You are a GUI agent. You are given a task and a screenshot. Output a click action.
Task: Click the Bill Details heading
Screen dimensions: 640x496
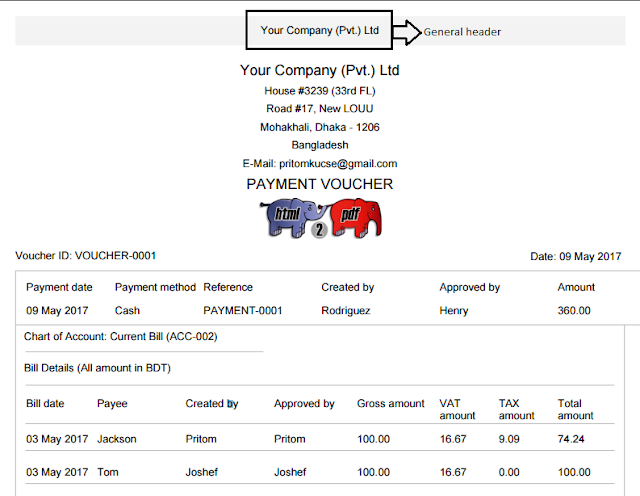(97, 368)
